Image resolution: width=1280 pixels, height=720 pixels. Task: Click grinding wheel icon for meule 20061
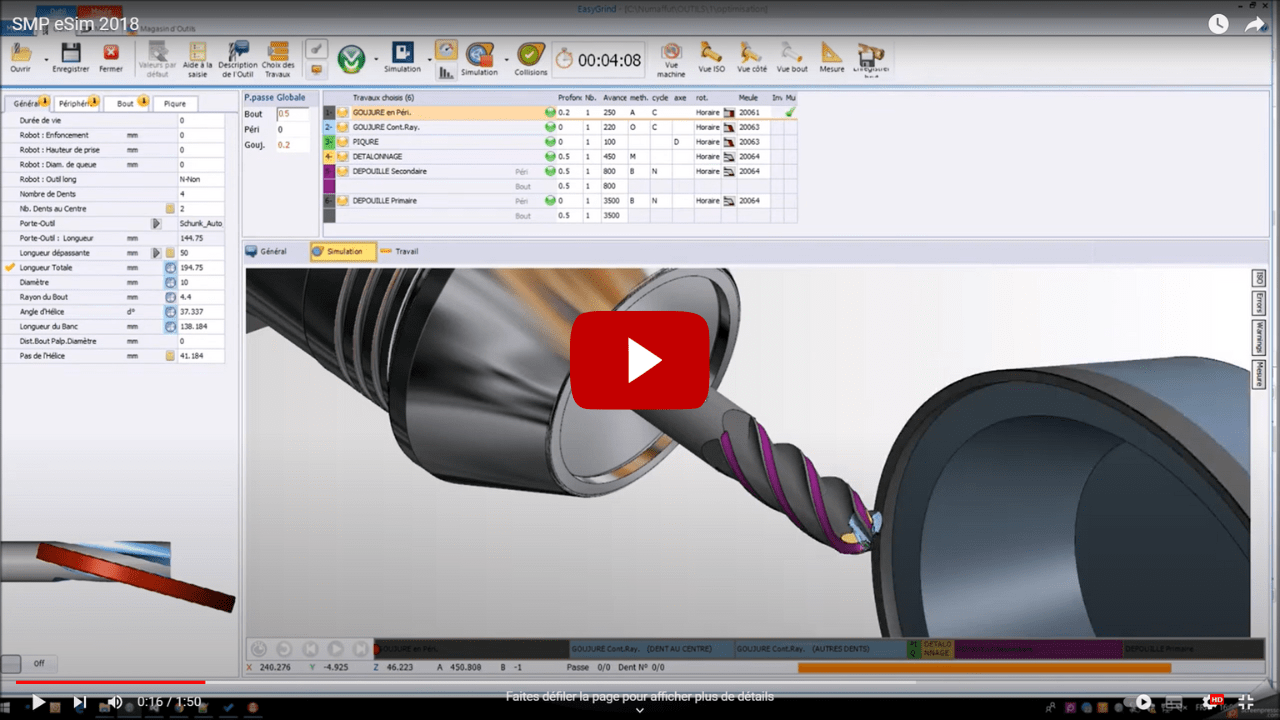729,113
